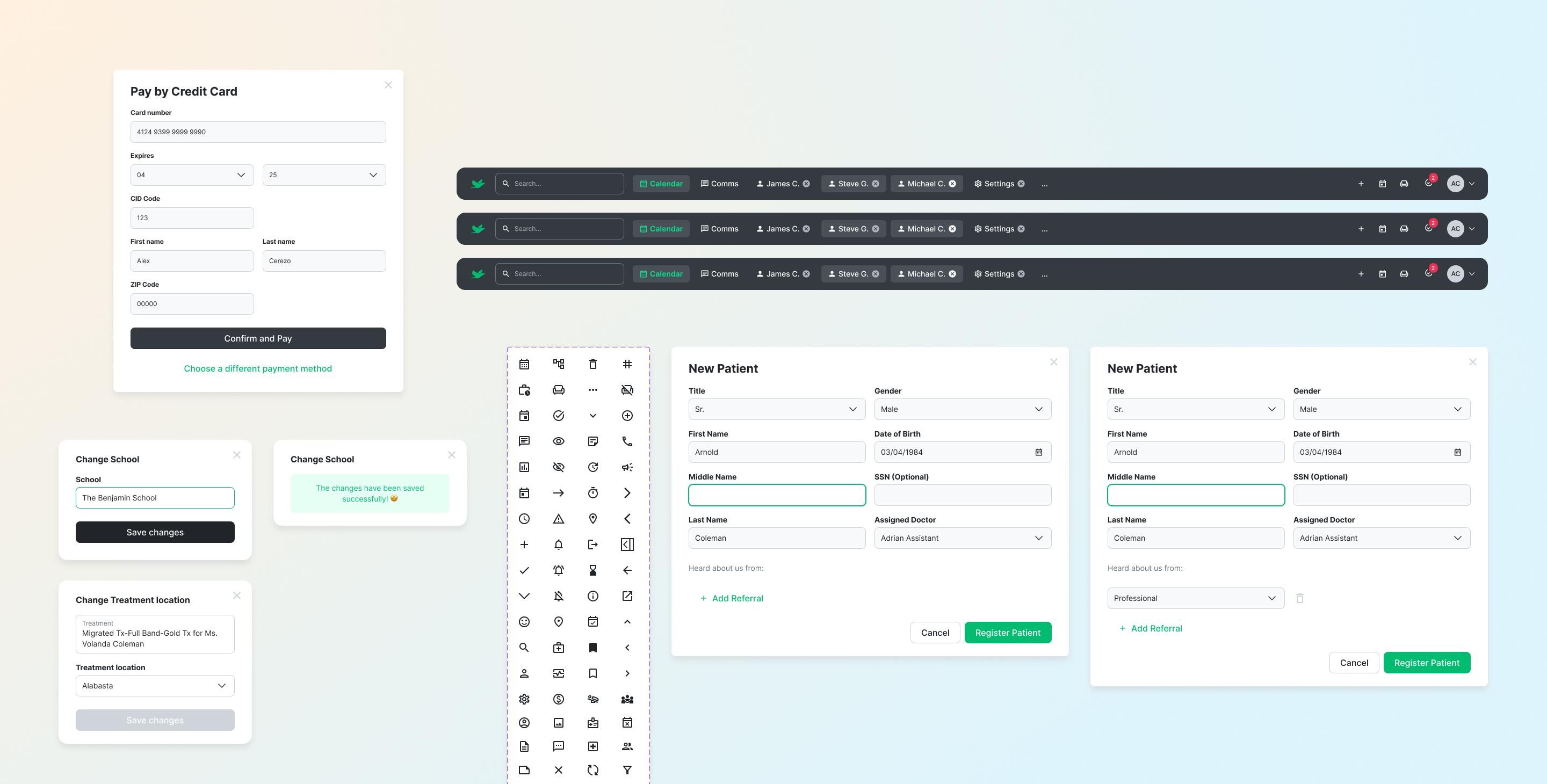Click the calendar/schedule icon in the left toolbar
The height and width of the screenshot is (784, 1547).
pyautogui.click(x=524, y=364)
